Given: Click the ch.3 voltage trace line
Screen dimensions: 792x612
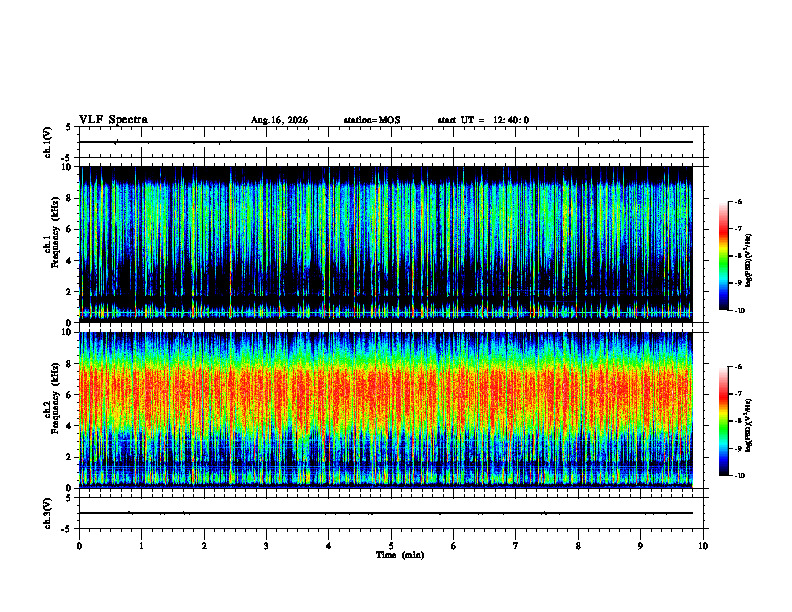Looking at the screenshot, I should coord(386,513).
